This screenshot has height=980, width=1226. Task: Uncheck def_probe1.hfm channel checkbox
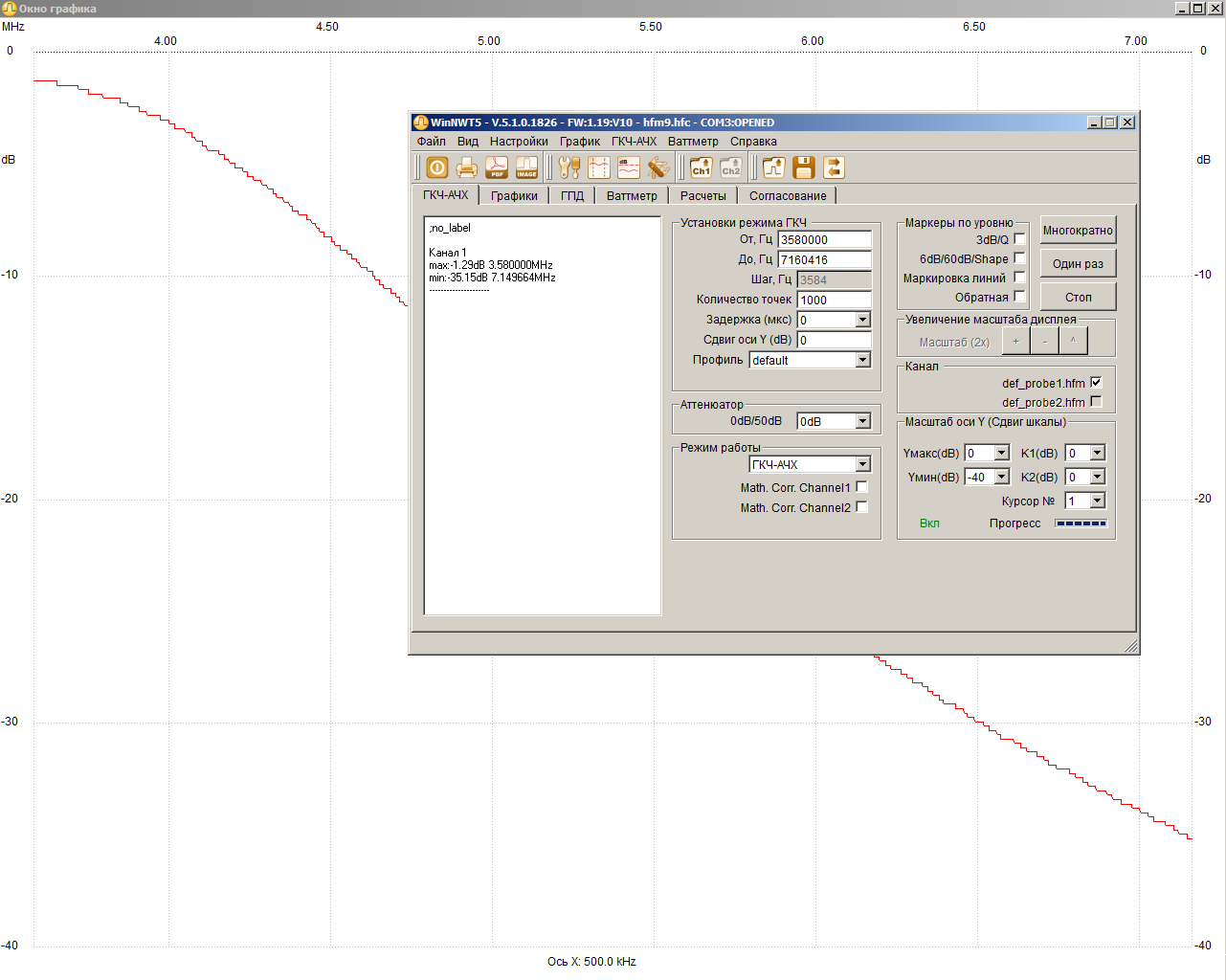tap(1096, 383)
